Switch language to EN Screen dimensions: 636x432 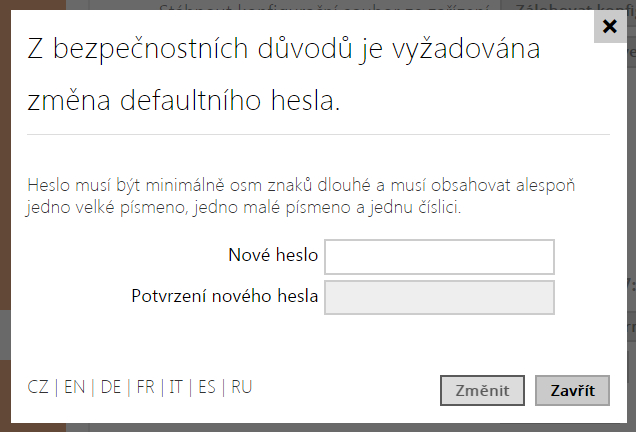(x=74, y=387)
